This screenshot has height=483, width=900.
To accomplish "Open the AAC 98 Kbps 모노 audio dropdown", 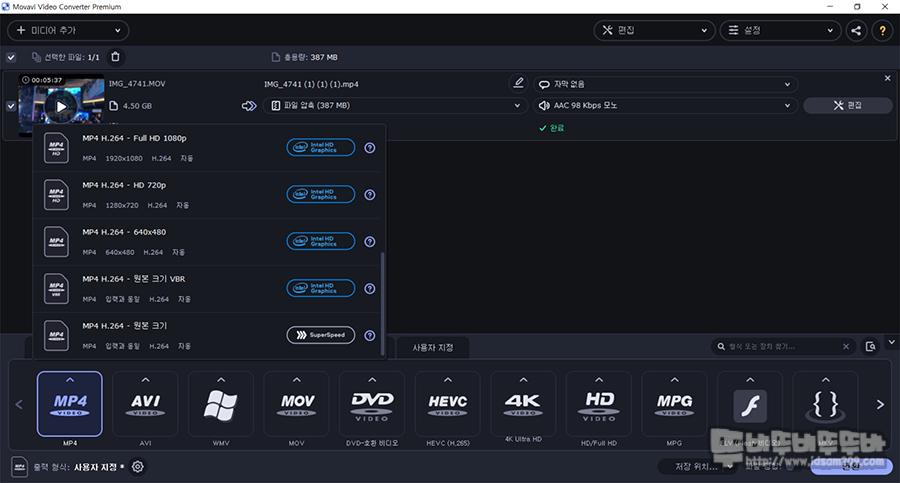I will [665, 106].
